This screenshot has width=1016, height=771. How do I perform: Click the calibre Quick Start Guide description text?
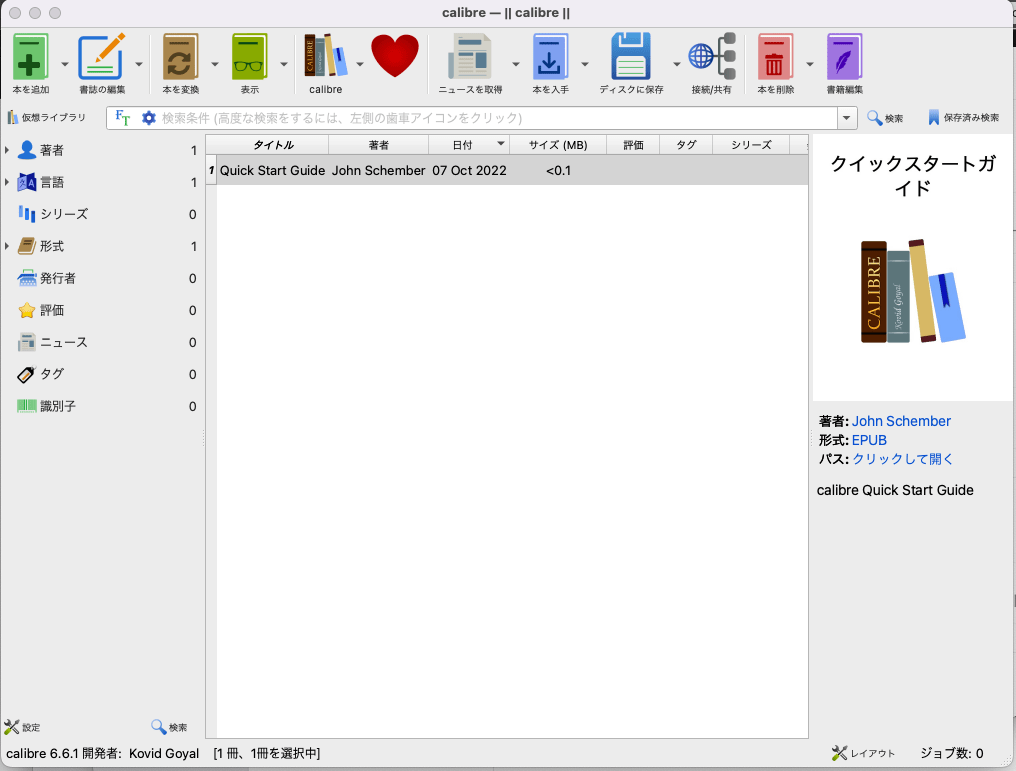(x=895, y=490)
